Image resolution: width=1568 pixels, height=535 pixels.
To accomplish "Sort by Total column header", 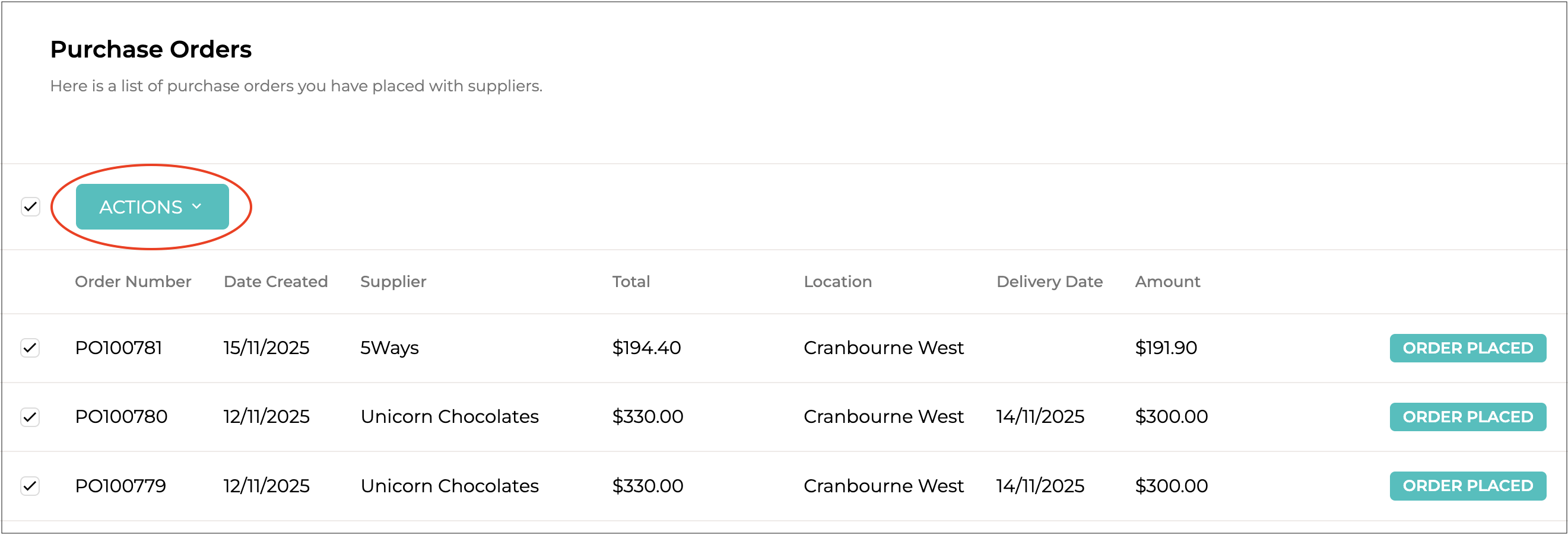I will [631, 282].
